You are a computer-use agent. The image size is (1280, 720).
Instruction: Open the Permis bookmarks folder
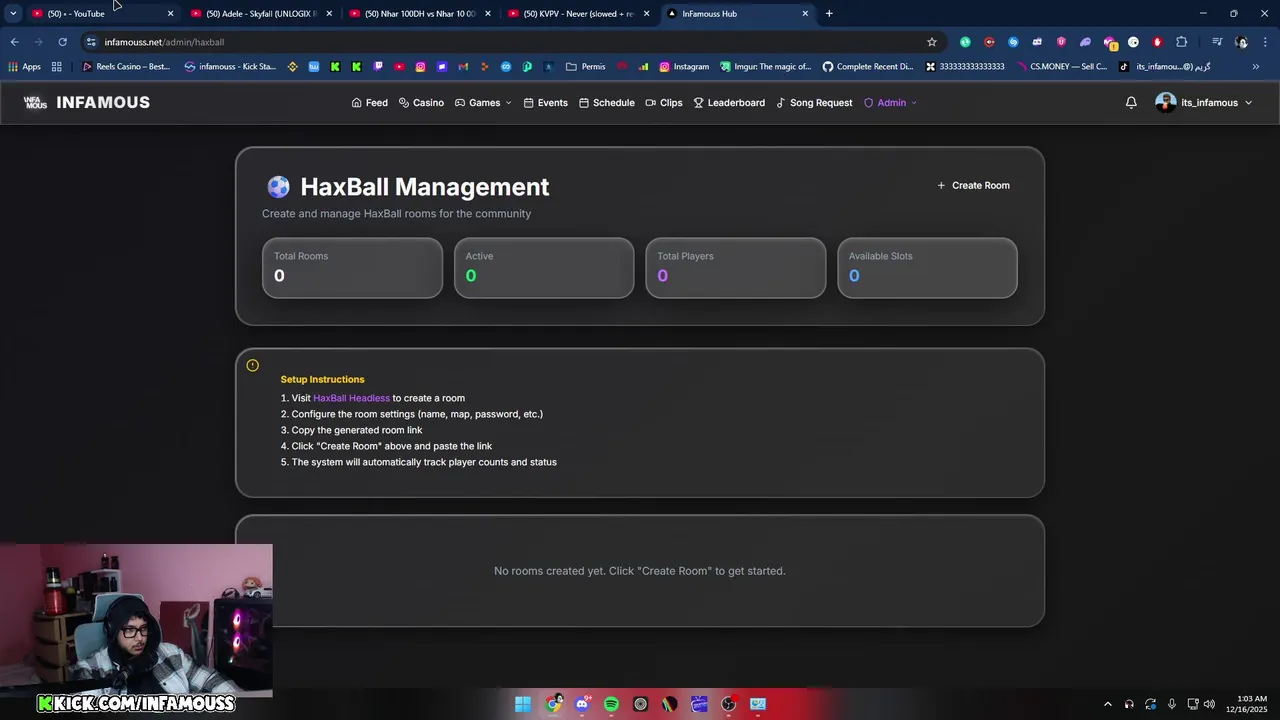tap(585, 67)
